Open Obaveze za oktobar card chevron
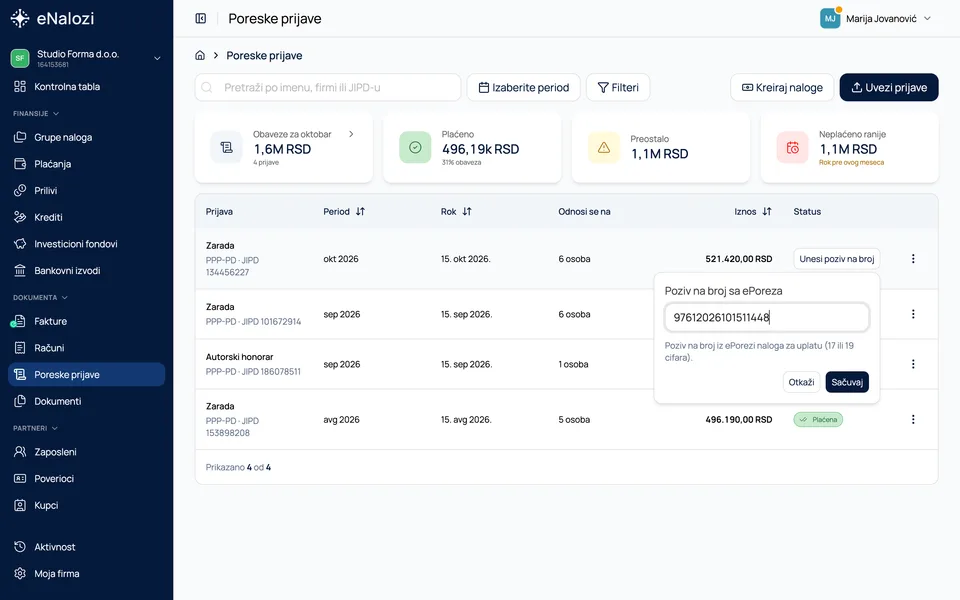 (x=351, y=134)
